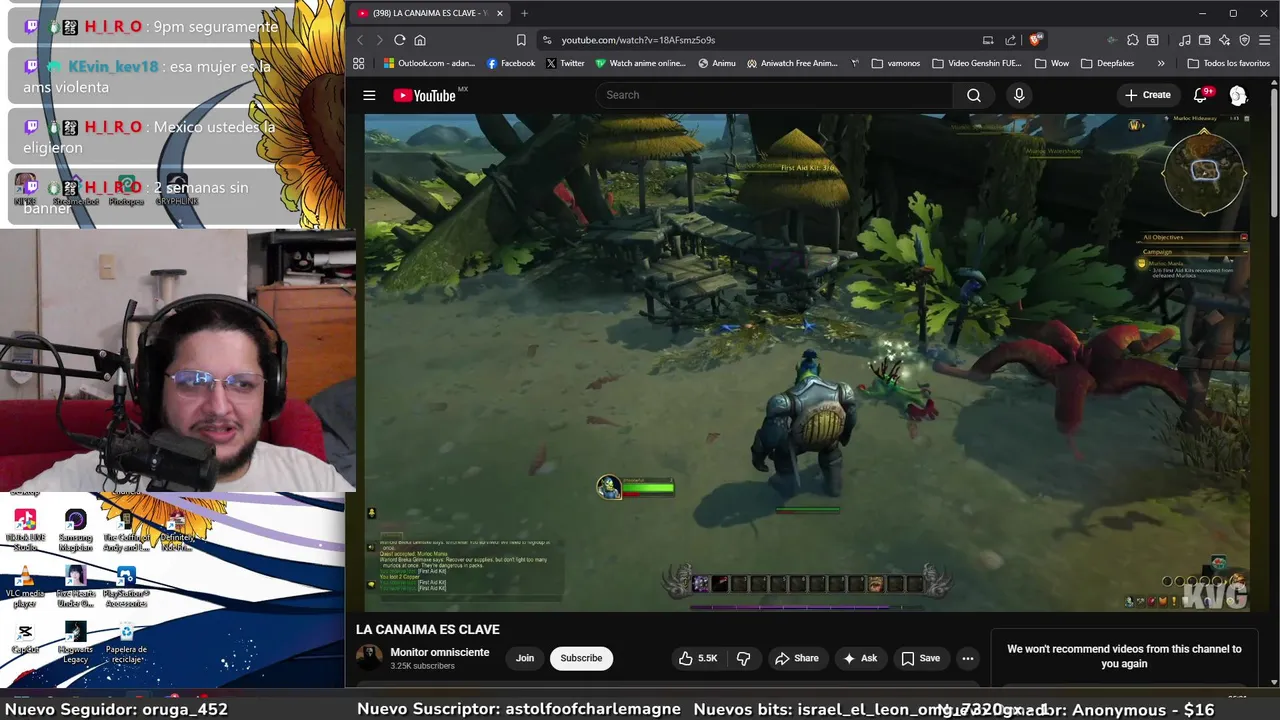Screen dimensions: 1280x720
Task: Open Aniwatch Free Anime bookmark
Action: (x=792, y=63)
